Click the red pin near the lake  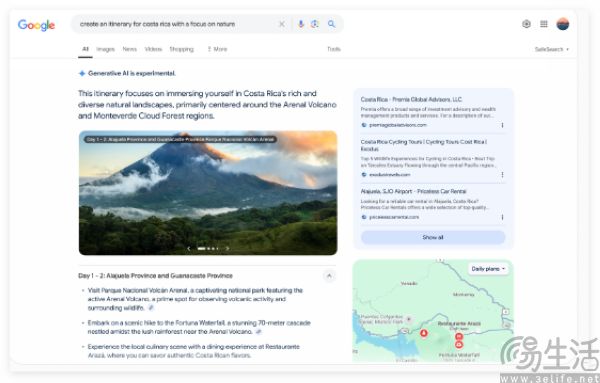424,333
